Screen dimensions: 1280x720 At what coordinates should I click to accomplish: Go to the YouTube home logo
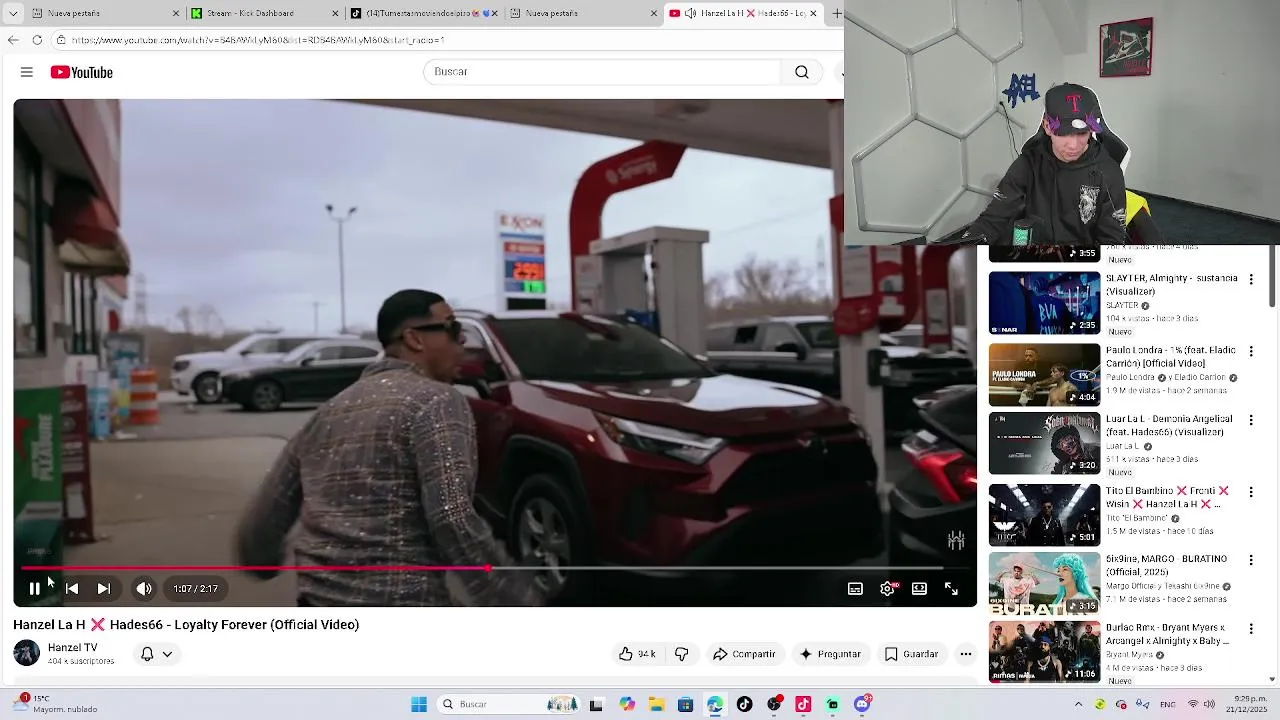[82, 72]
